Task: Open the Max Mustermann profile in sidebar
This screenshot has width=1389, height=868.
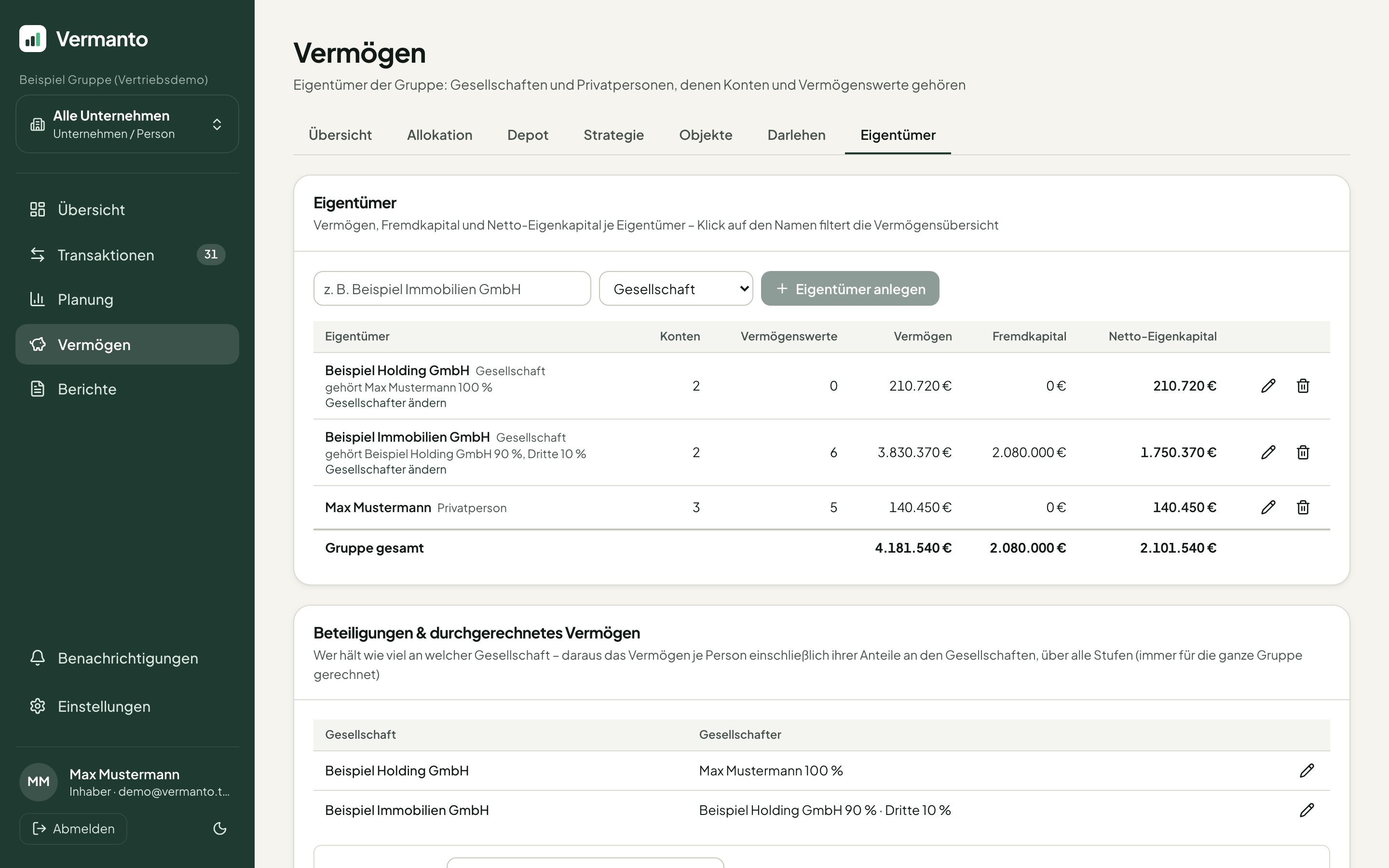Action: click(127, 782)
